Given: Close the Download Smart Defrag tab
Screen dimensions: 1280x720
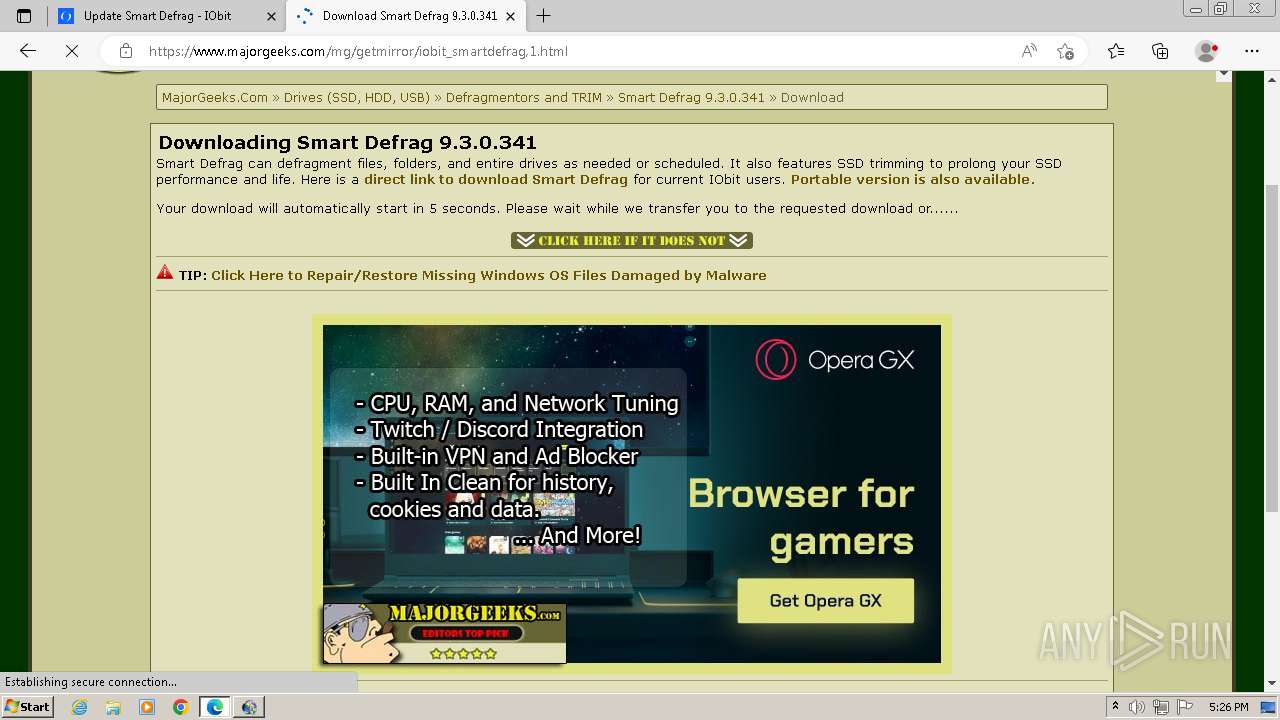Looking at the screenshot, I should tap(510, 16).
